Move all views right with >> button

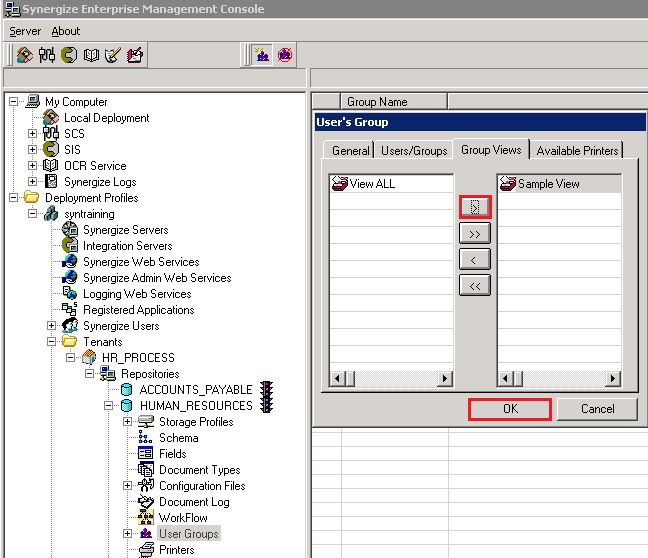click(x=475, y=234)
